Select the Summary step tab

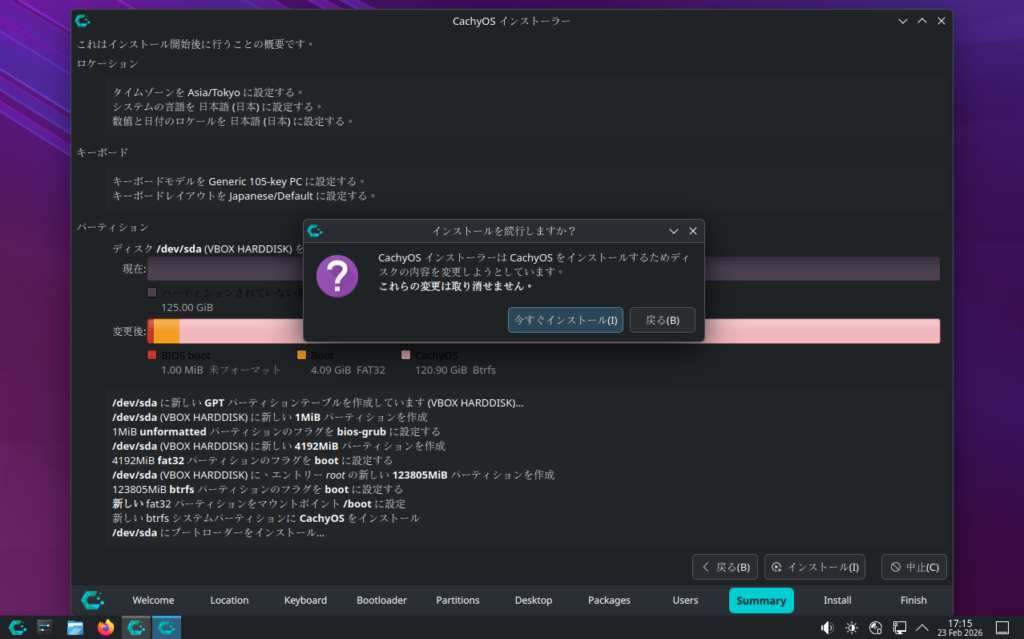[x=761, y=600]
